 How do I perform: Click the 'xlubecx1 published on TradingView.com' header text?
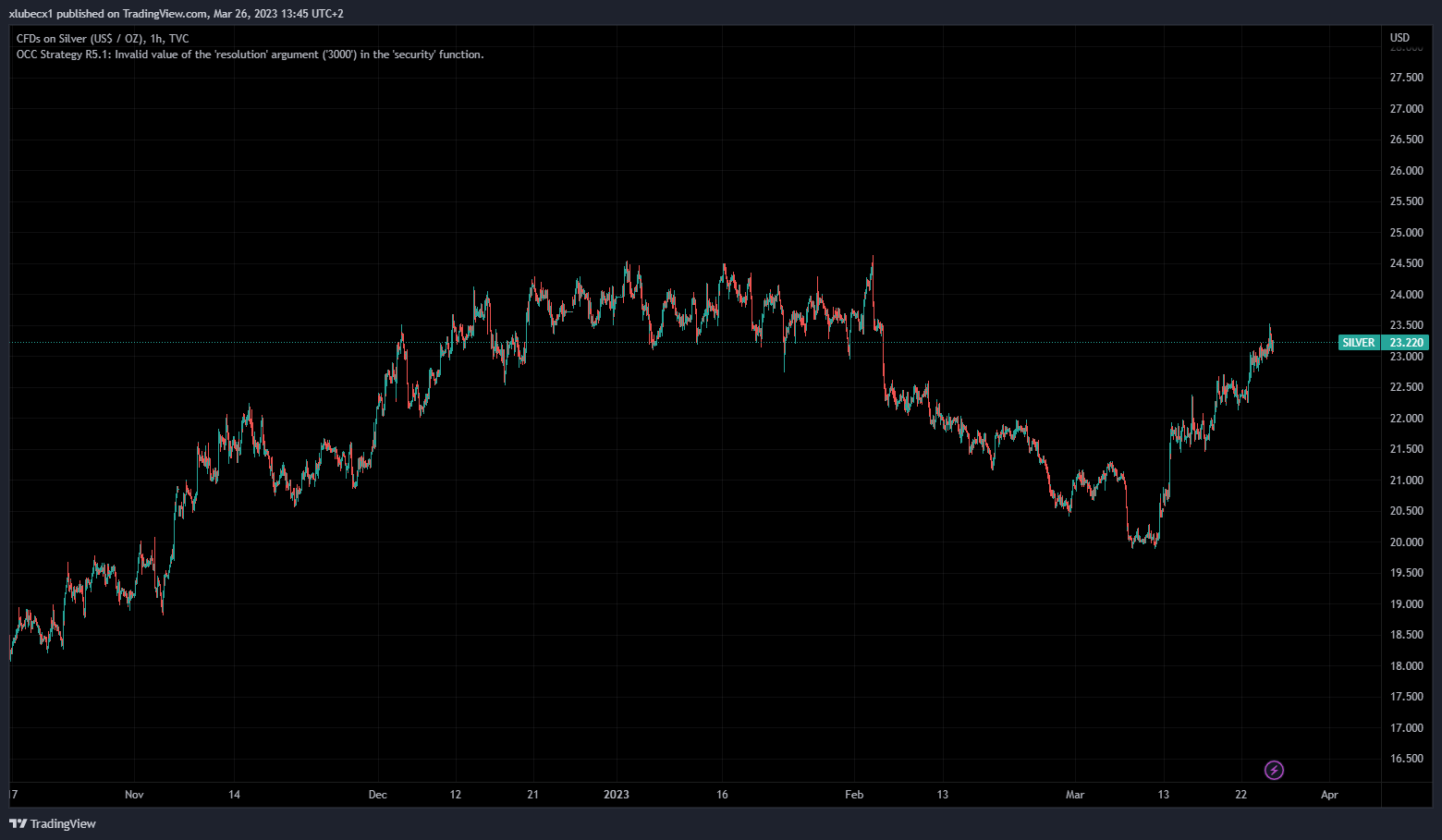click(x=176, y=14)
